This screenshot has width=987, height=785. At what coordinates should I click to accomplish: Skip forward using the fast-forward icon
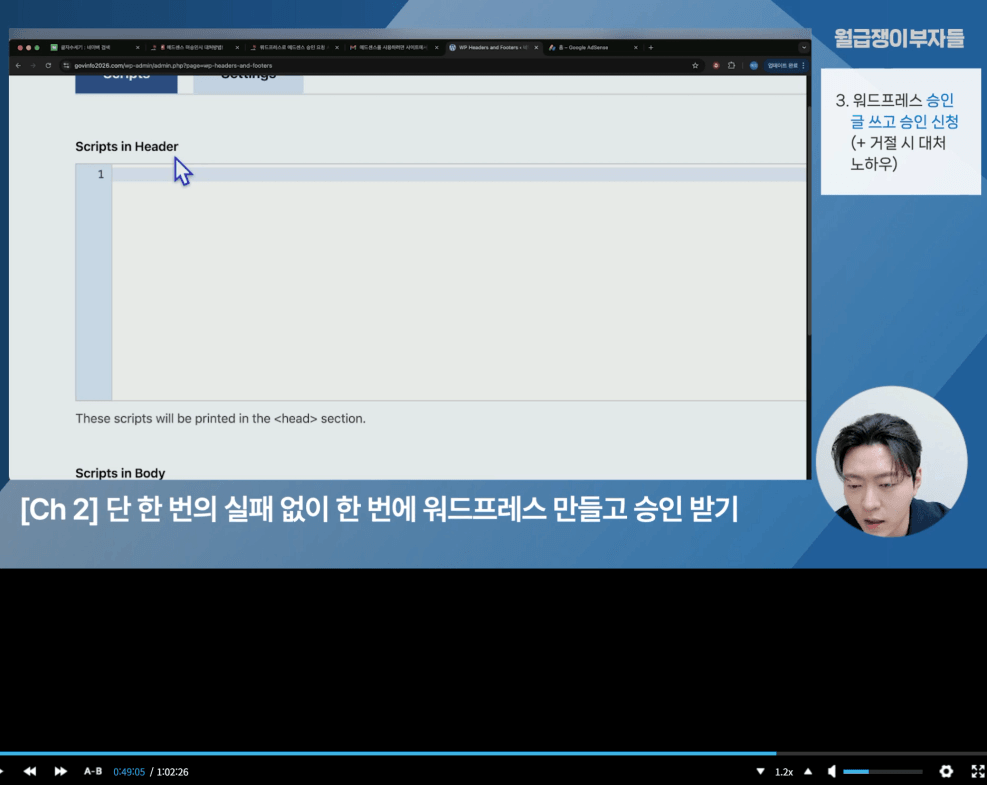61,771
